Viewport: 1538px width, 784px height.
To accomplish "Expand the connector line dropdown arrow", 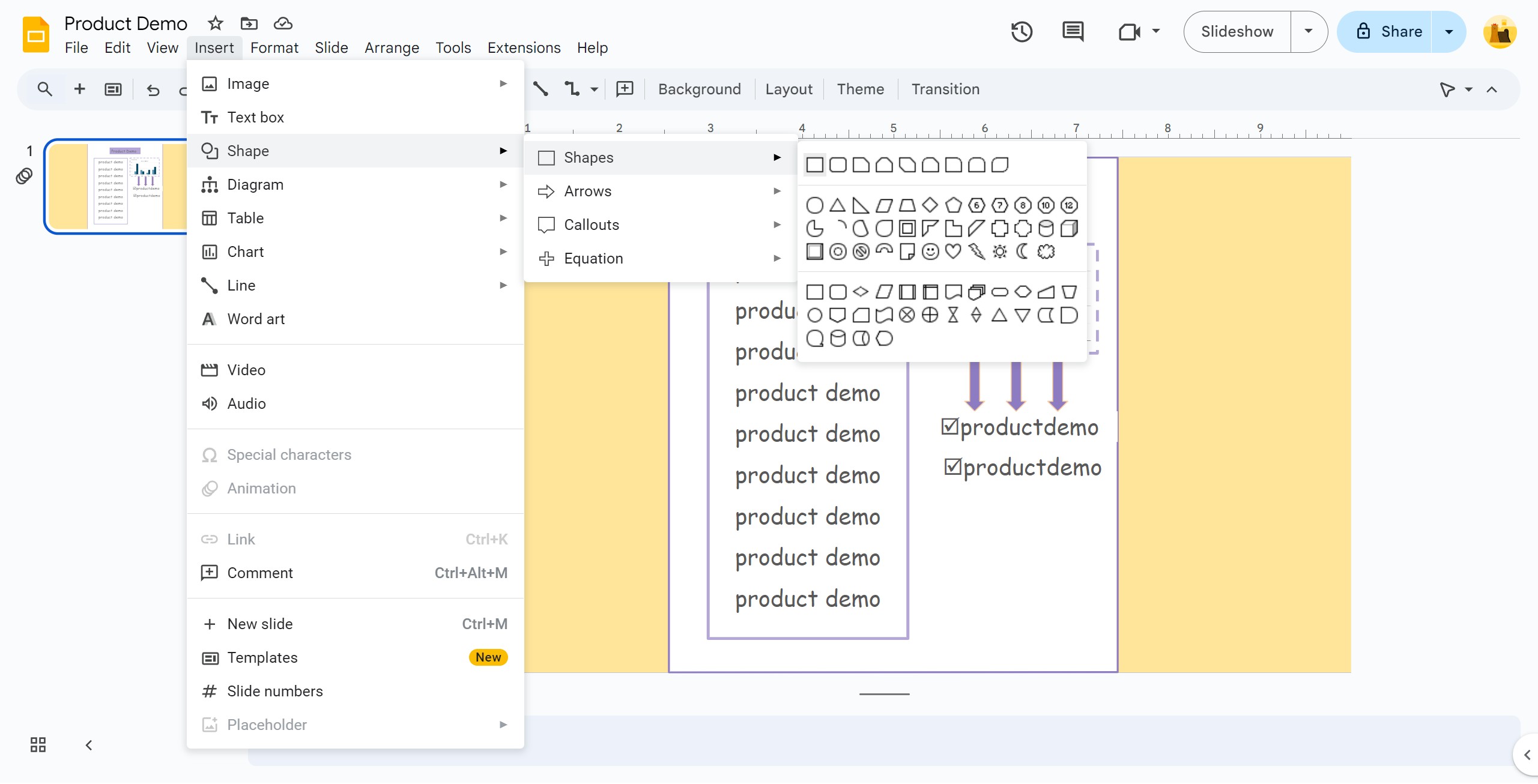I will (594, 89).
